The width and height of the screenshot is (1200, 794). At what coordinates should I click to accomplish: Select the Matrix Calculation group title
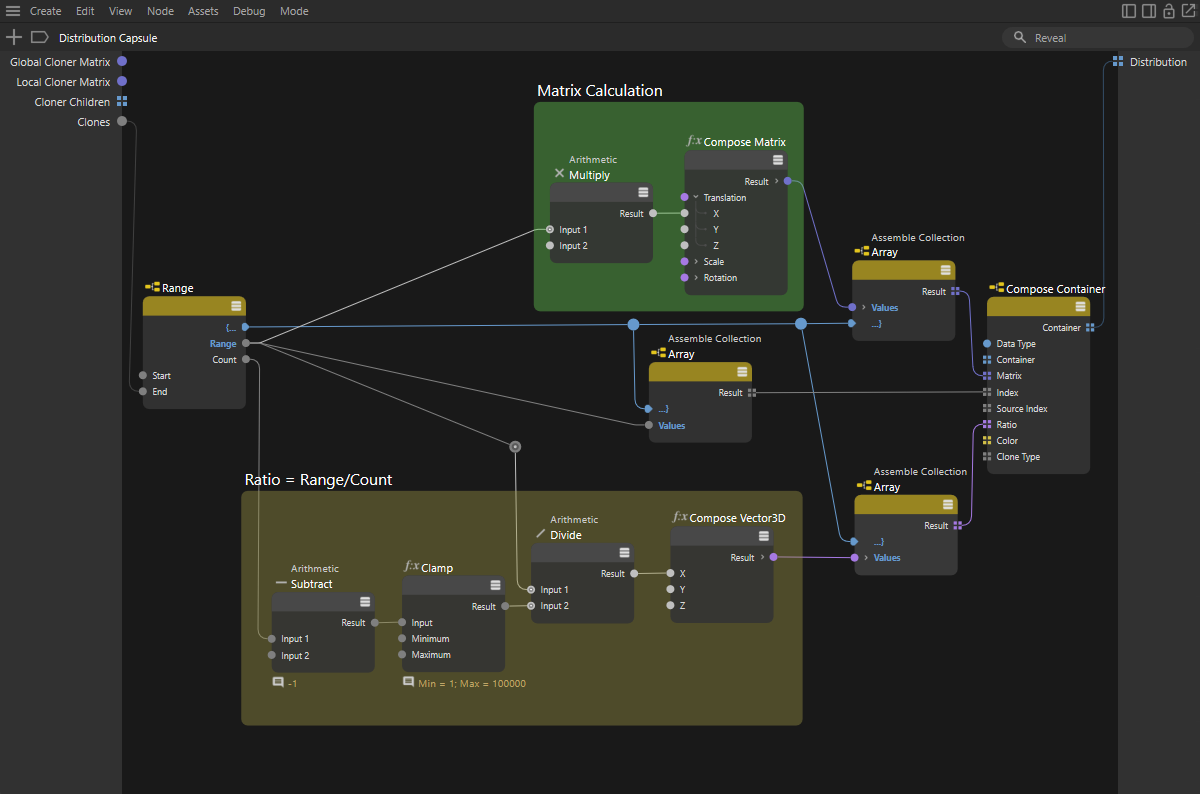(x=599, y=91)
